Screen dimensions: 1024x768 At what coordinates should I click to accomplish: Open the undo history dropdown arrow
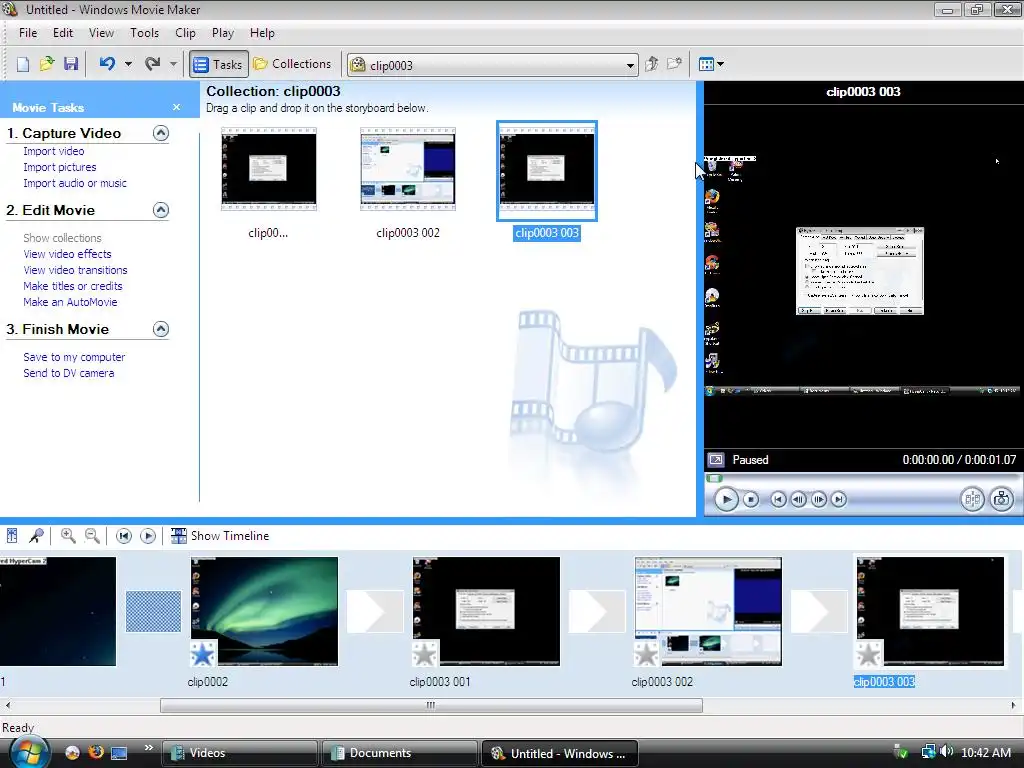[x=128, y=64]
